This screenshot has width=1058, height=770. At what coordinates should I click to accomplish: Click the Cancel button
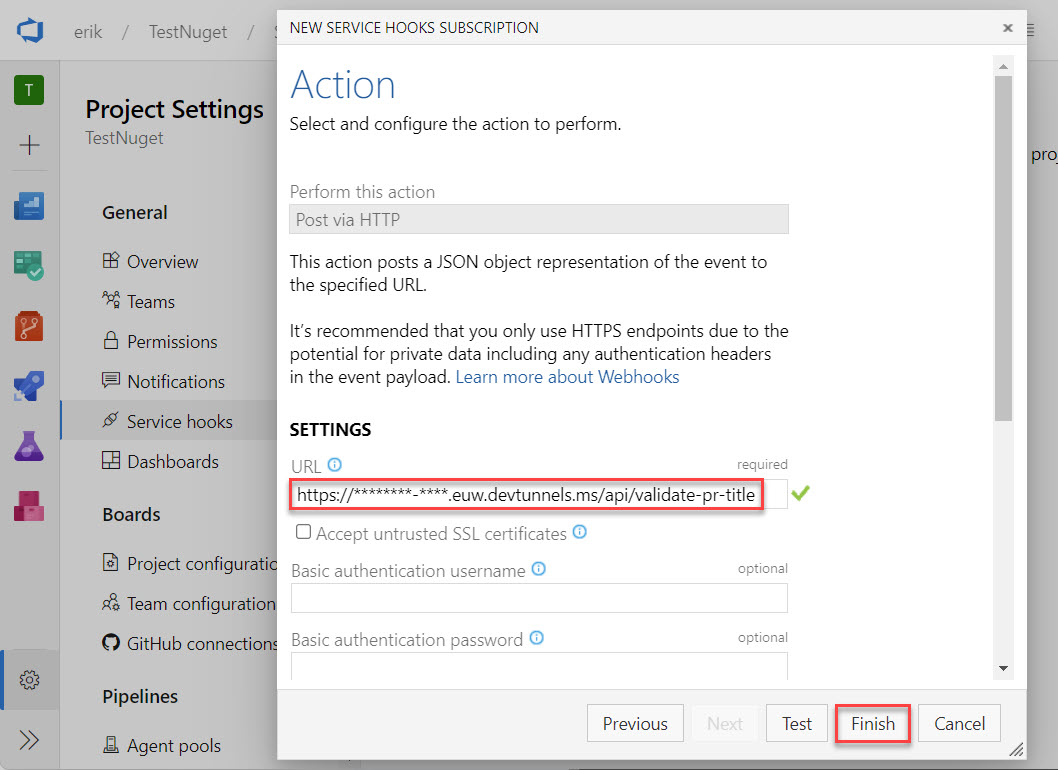959,723
